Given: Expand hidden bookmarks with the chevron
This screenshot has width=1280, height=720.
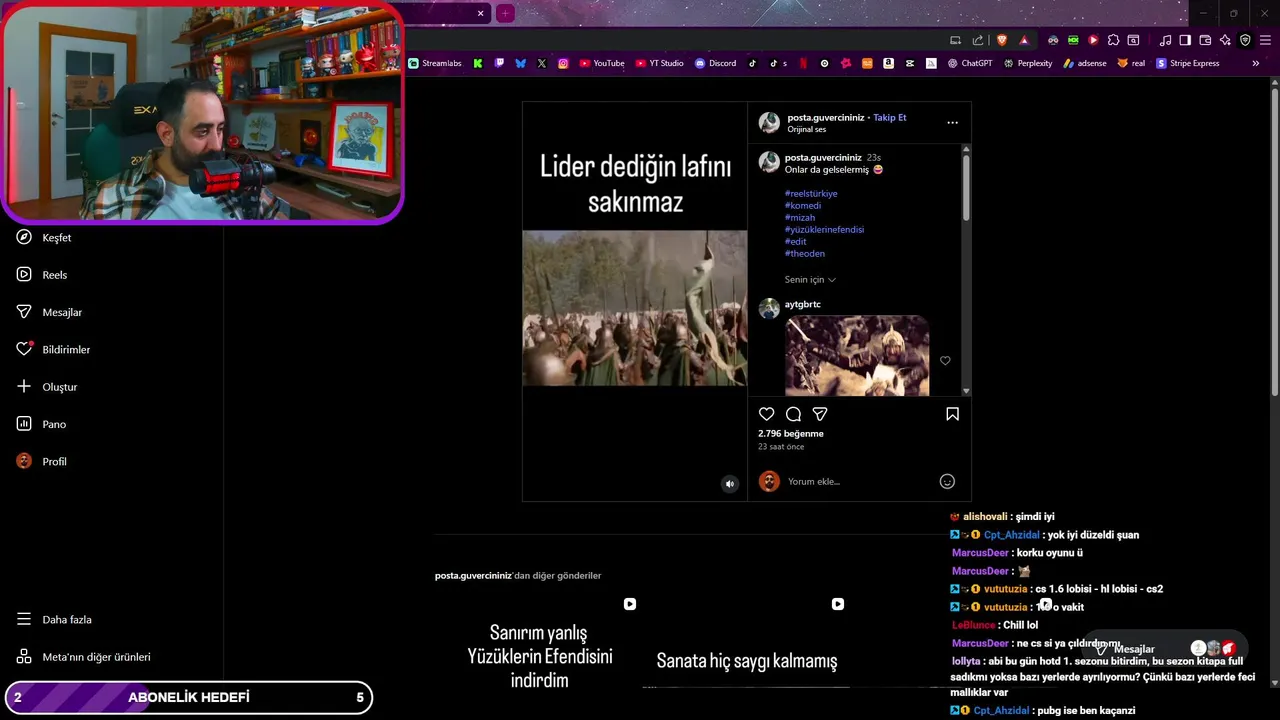Looking at the screenshot, I should (1256, 63).
